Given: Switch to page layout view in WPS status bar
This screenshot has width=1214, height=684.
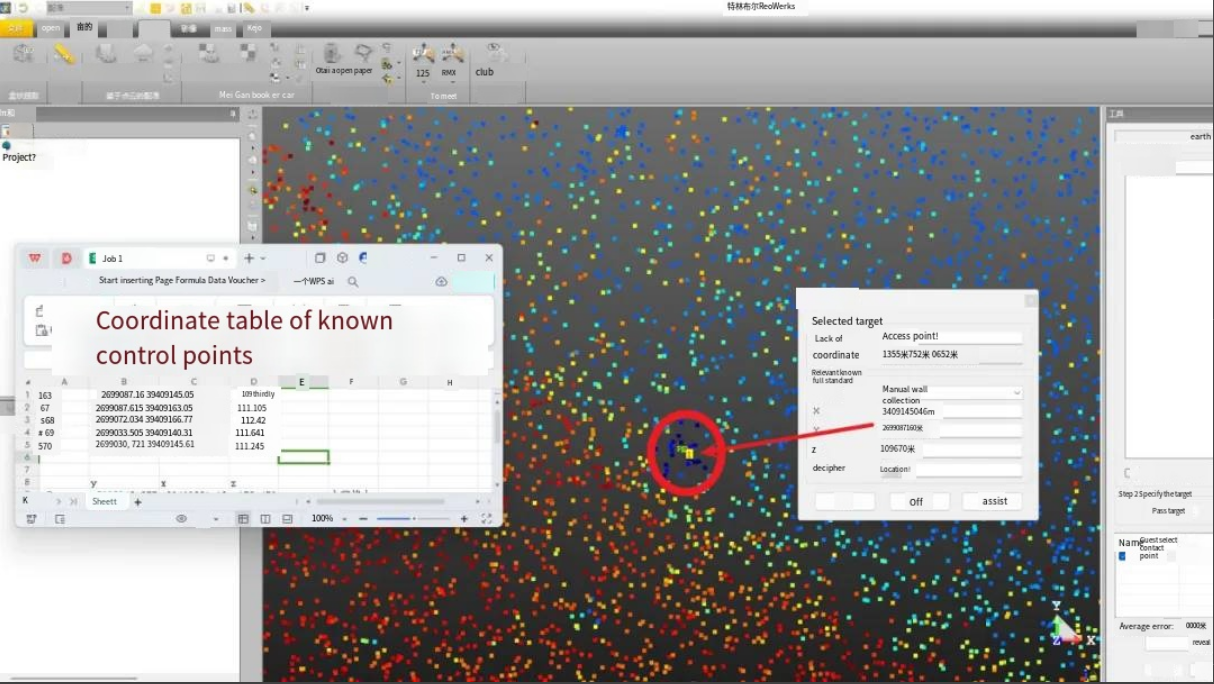Looking at the screenshot, I should point(265,519).
